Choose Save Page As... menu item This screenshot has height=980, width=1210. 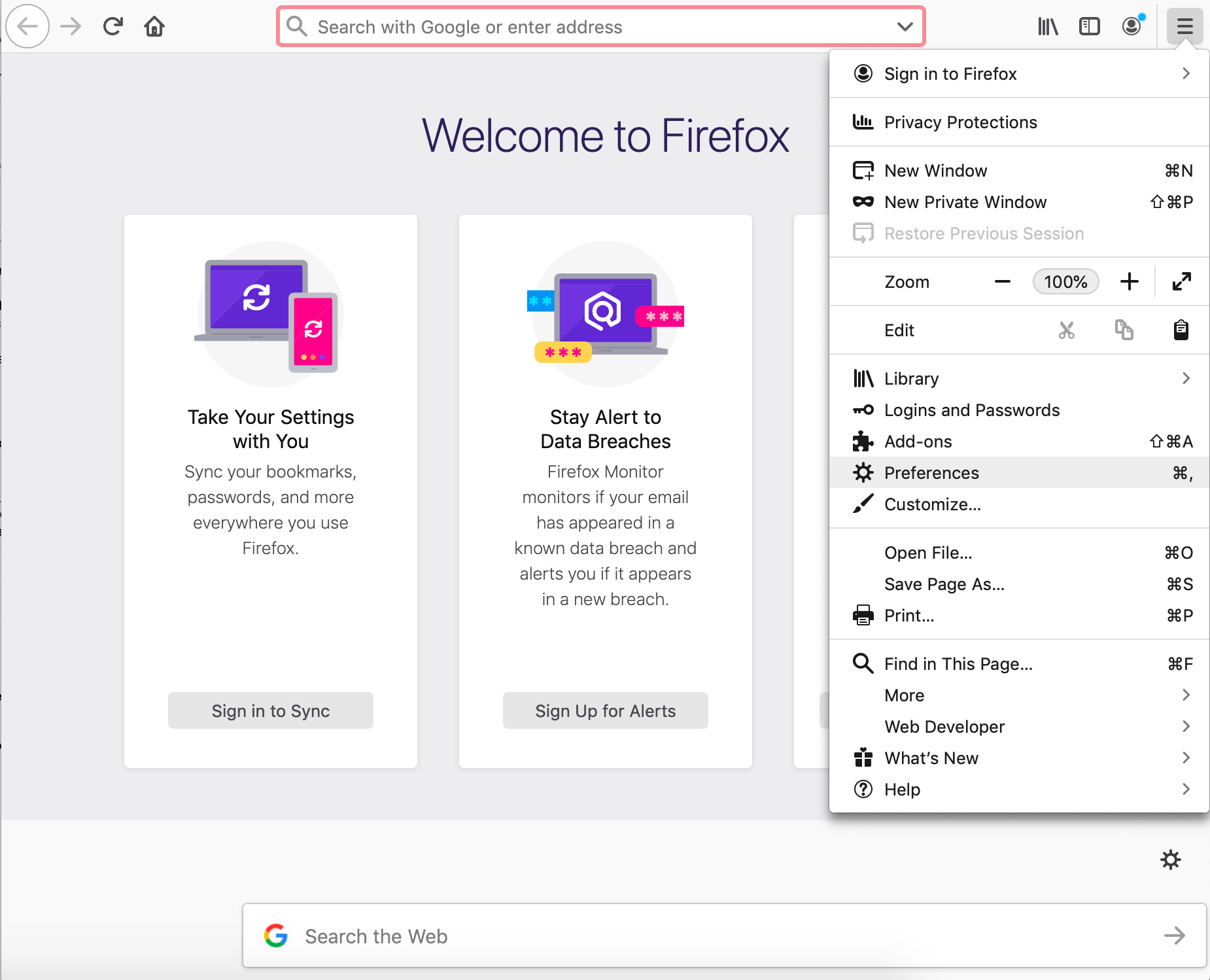coord(1019,584)
